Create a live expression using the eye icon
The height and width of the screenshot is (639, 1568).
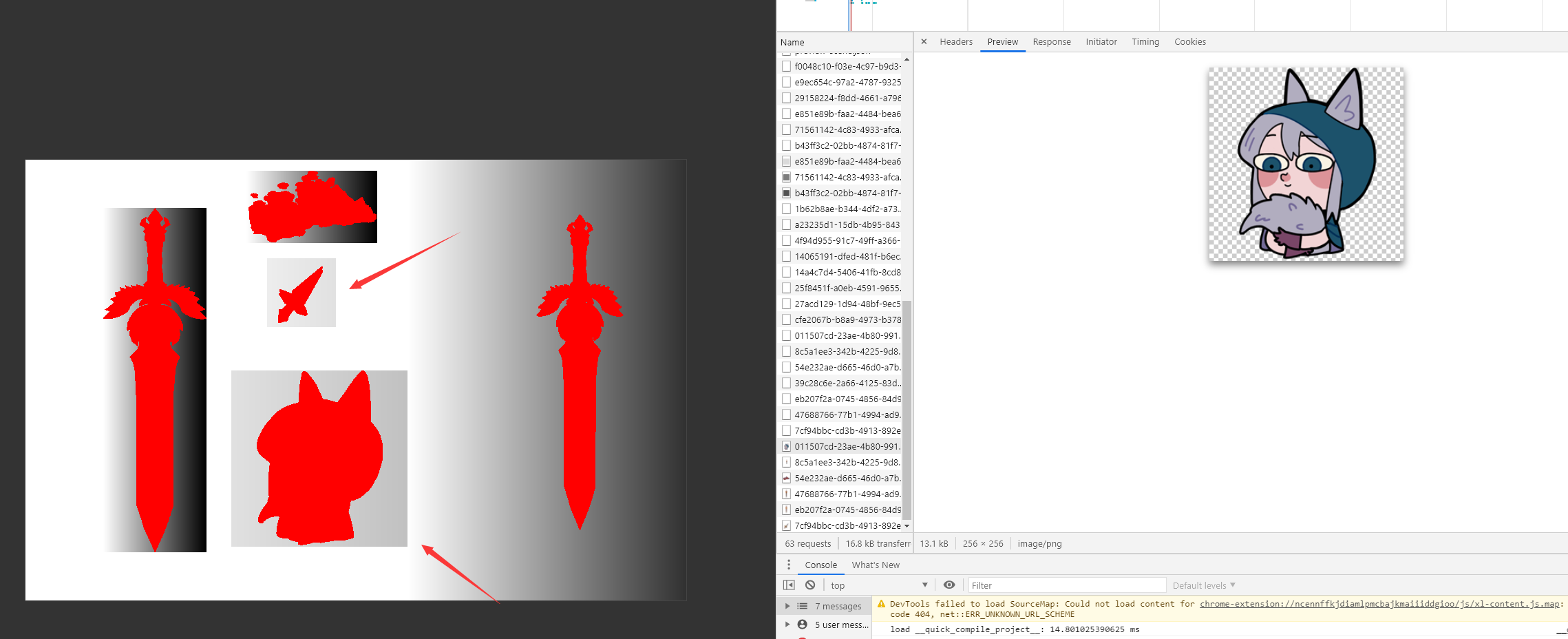coord(949,585)
